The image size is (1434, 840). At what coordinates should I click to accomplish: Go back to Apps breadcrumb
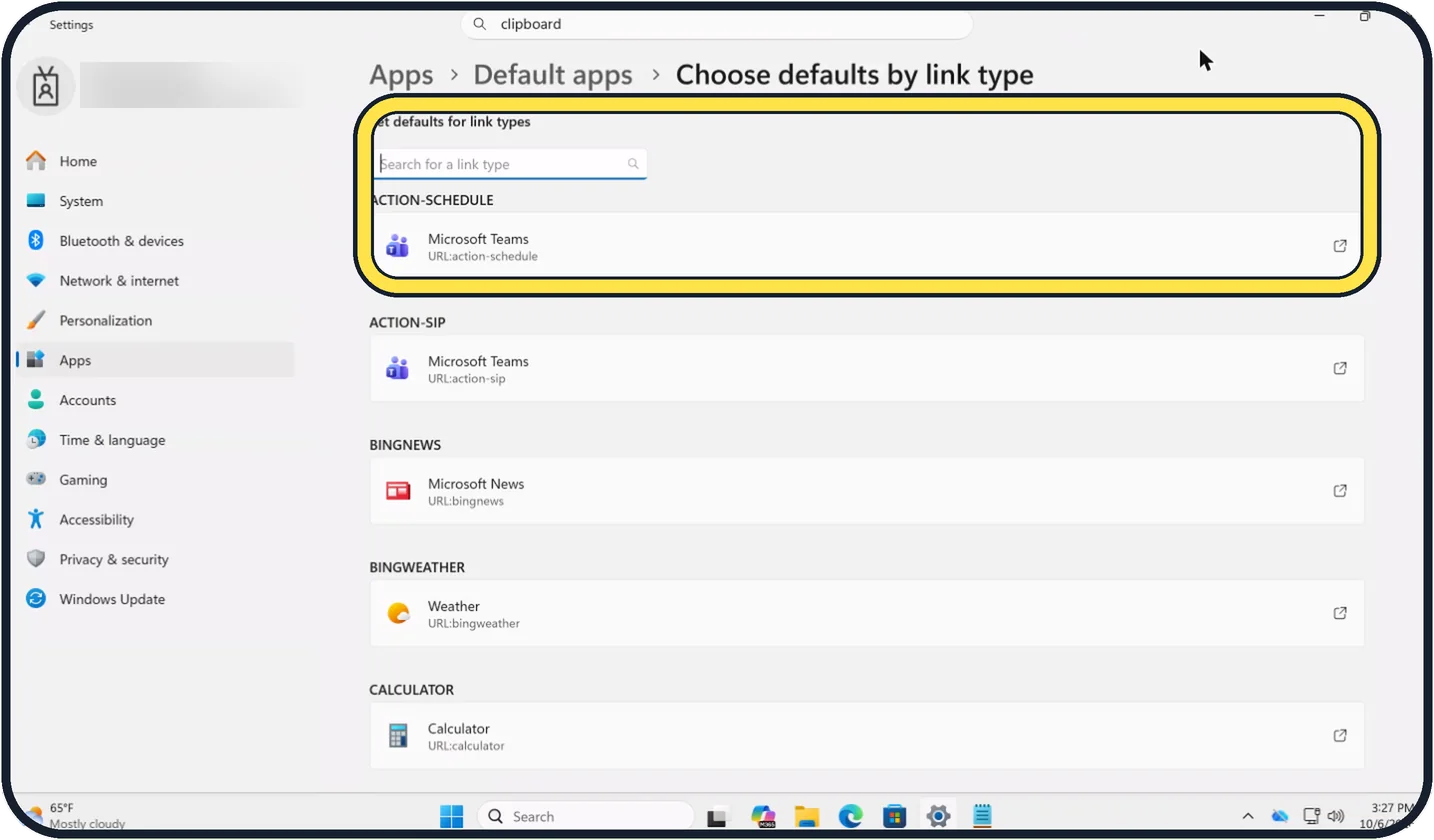pos(401,75)
